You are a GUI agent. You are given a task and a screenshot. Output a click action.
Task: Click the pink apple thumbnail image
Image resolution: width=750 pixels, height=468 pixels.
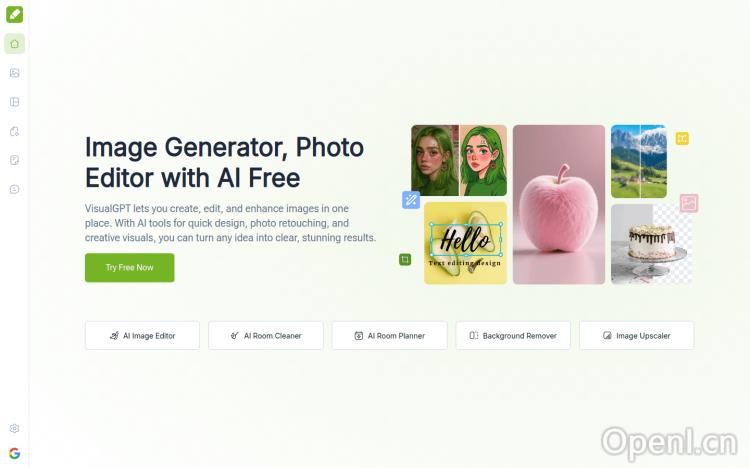[x=559, y=204]
